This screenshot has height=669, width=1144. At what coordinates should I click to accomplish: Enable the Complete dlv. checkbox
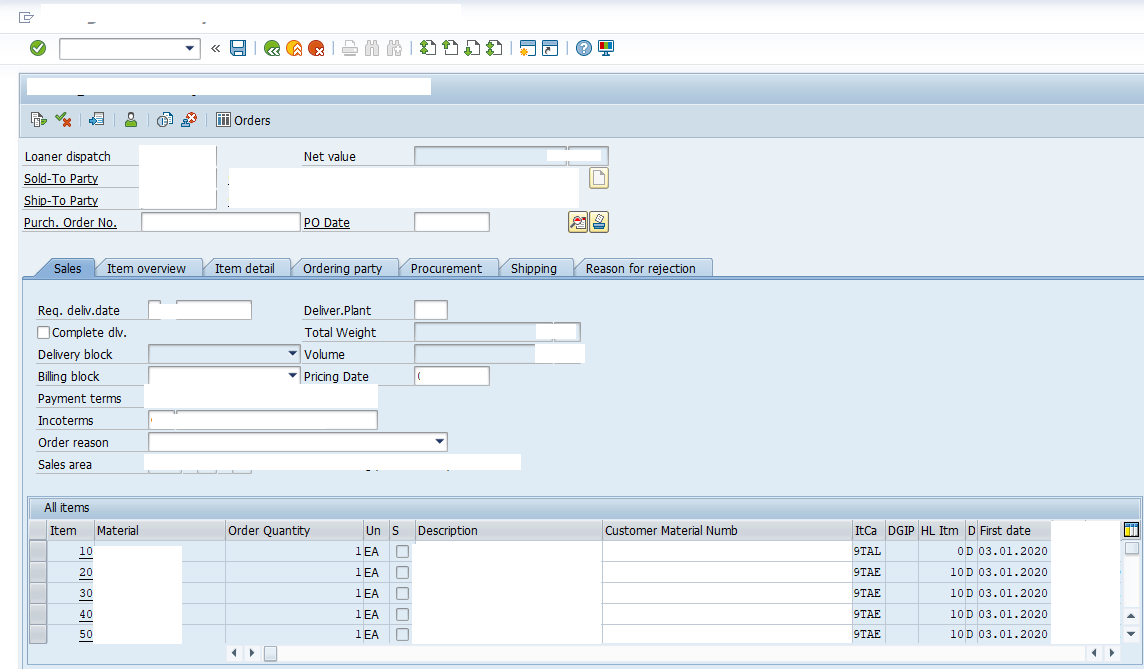[42, 332]
